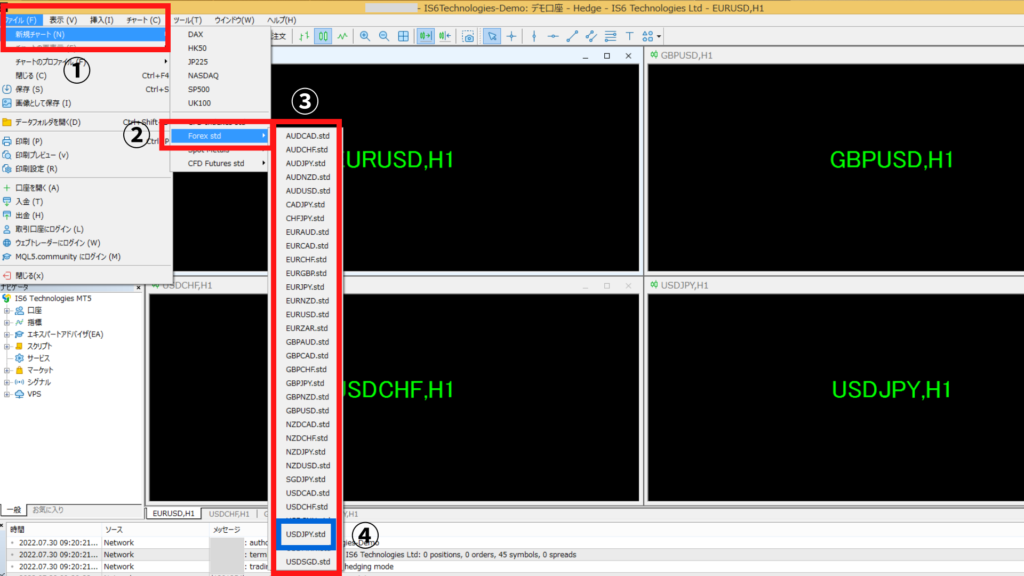1024x576 pixels.
Task: Select USDSGD.std from the Forex list
Action: click(x=307, y=562)
